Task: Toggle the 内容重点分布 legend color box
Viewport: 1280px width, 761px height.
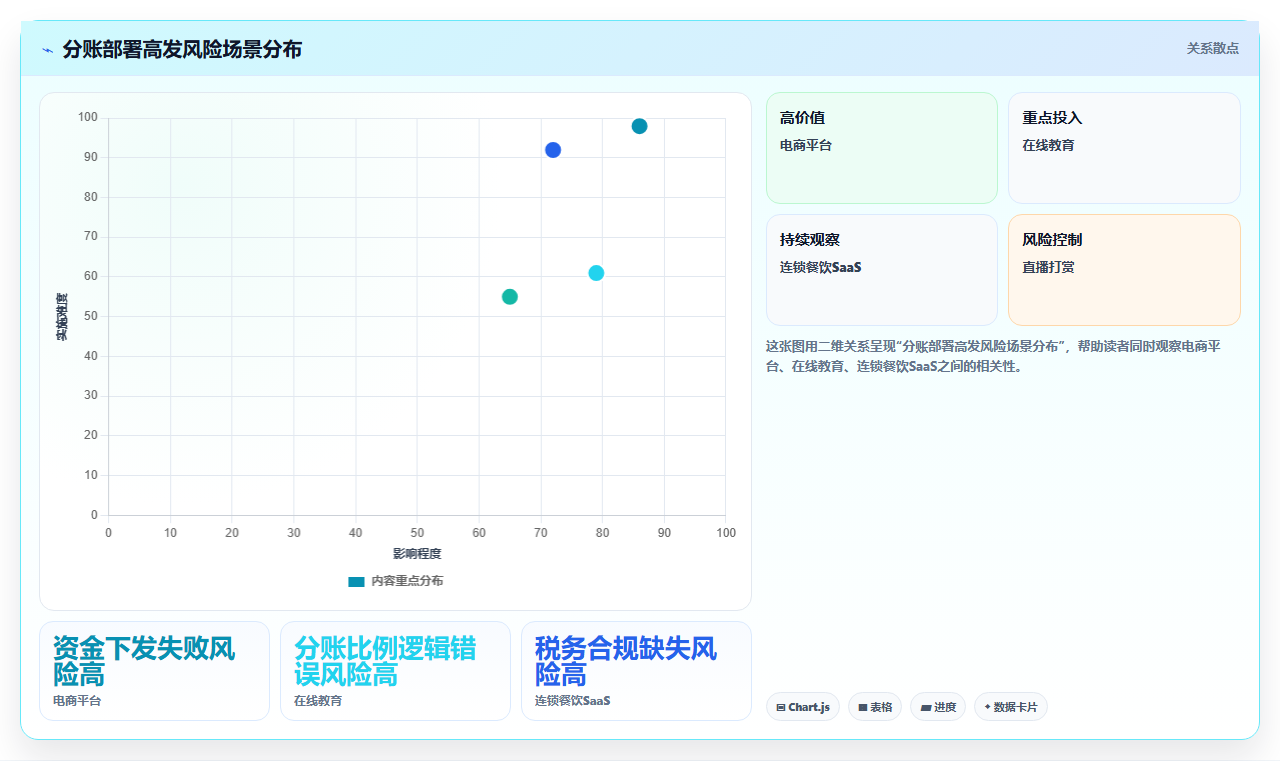Action: [x=356, y=581]
